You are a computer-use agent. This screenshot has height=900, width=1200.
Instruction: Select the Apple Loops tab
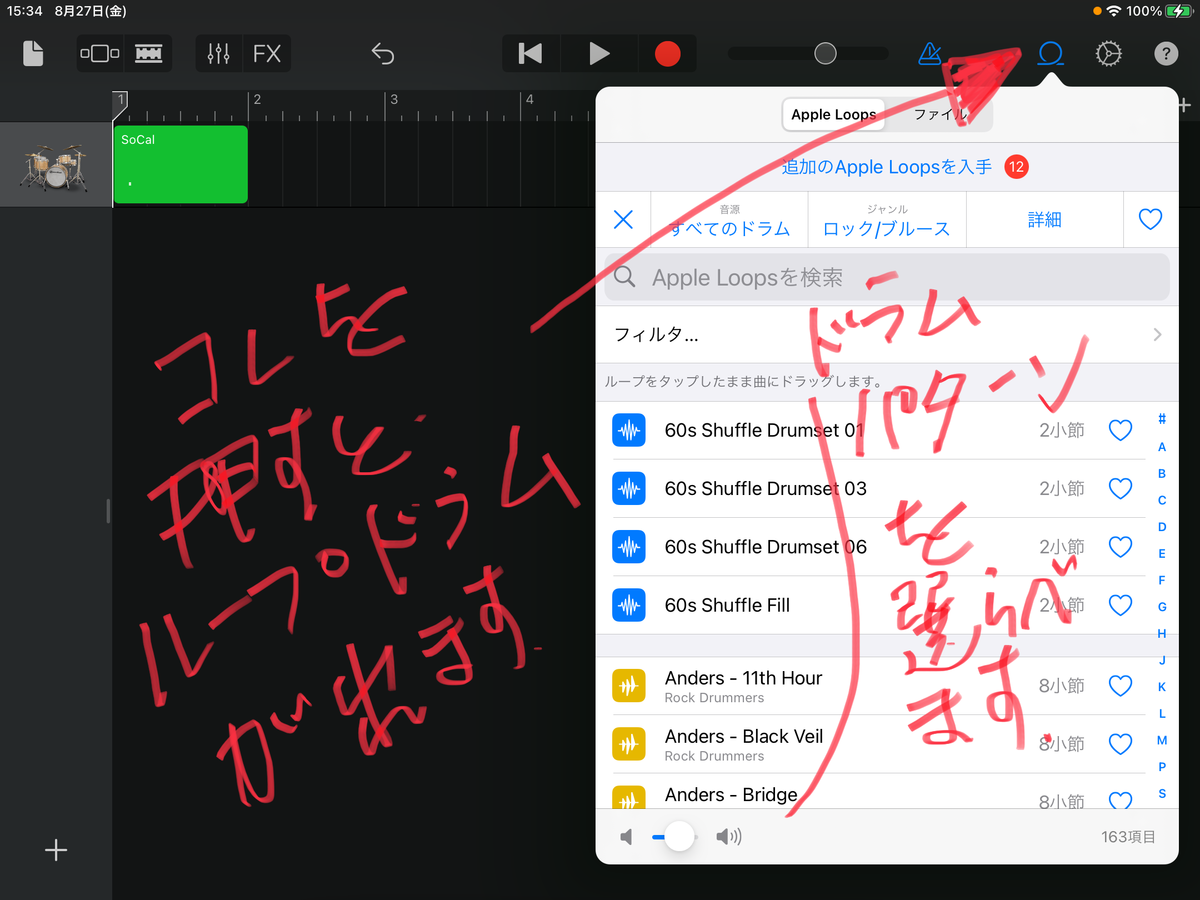click(x=834, y=114)
